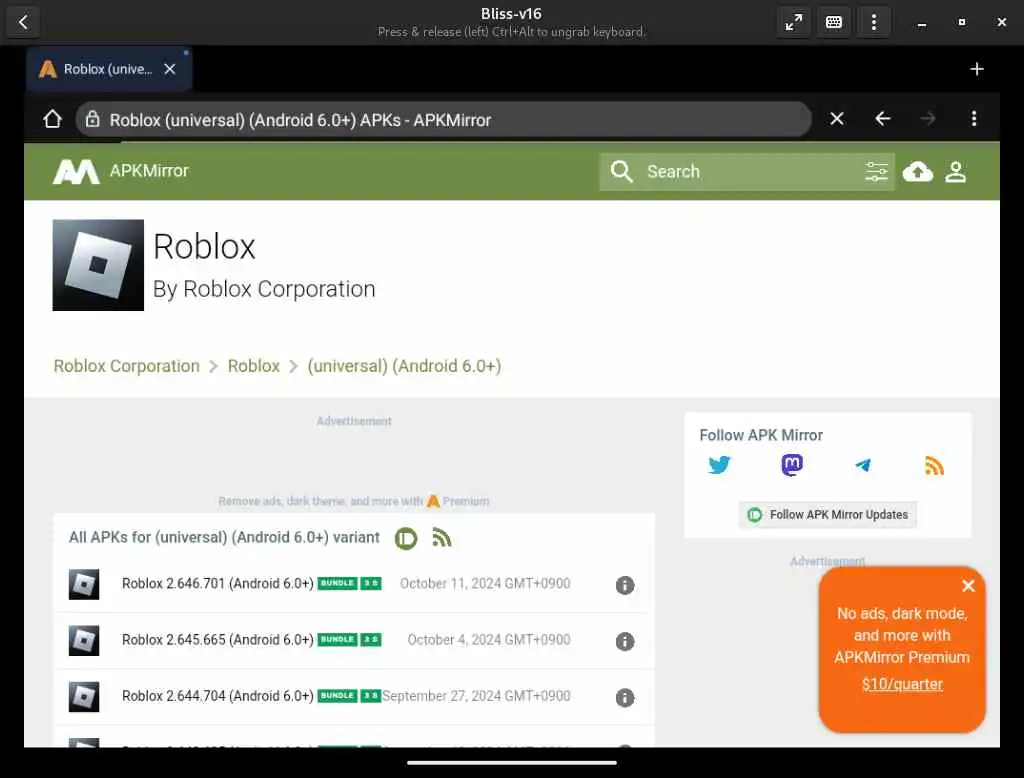This screenshot has width=1024, height=778.
Task: Open (universal) (Android 6.0+) breadcrumb
Action: point(404,366)
